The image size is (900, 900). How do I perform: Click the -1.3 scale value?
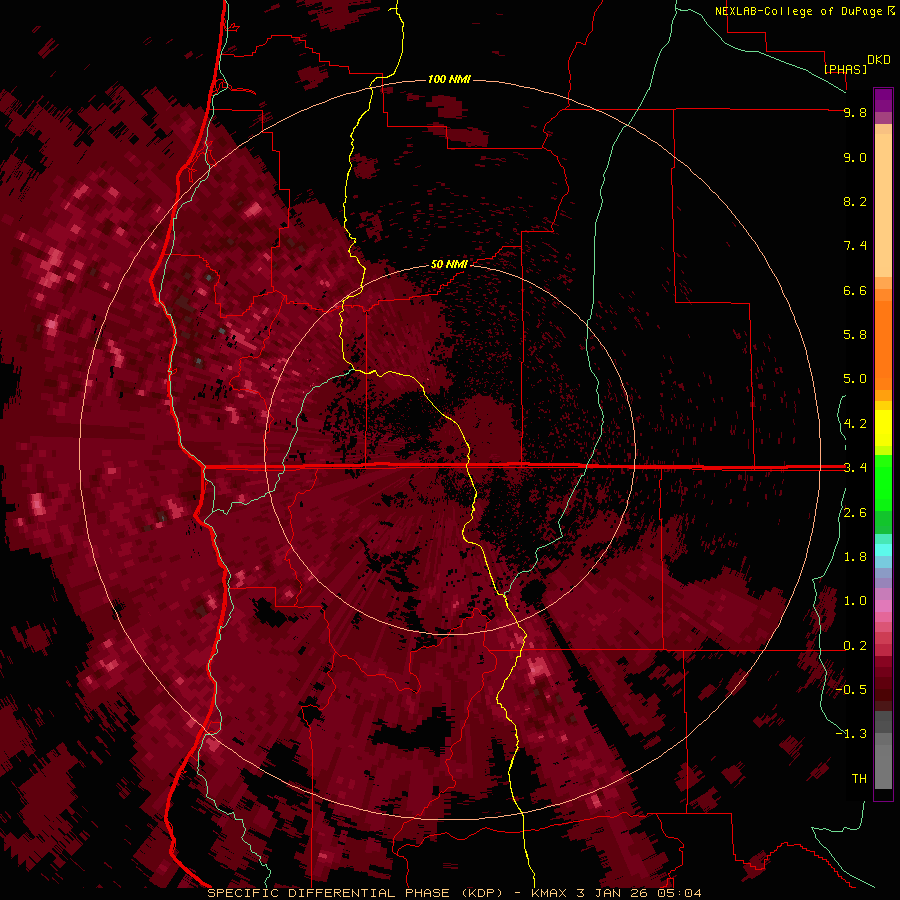[x=851, y=734]
